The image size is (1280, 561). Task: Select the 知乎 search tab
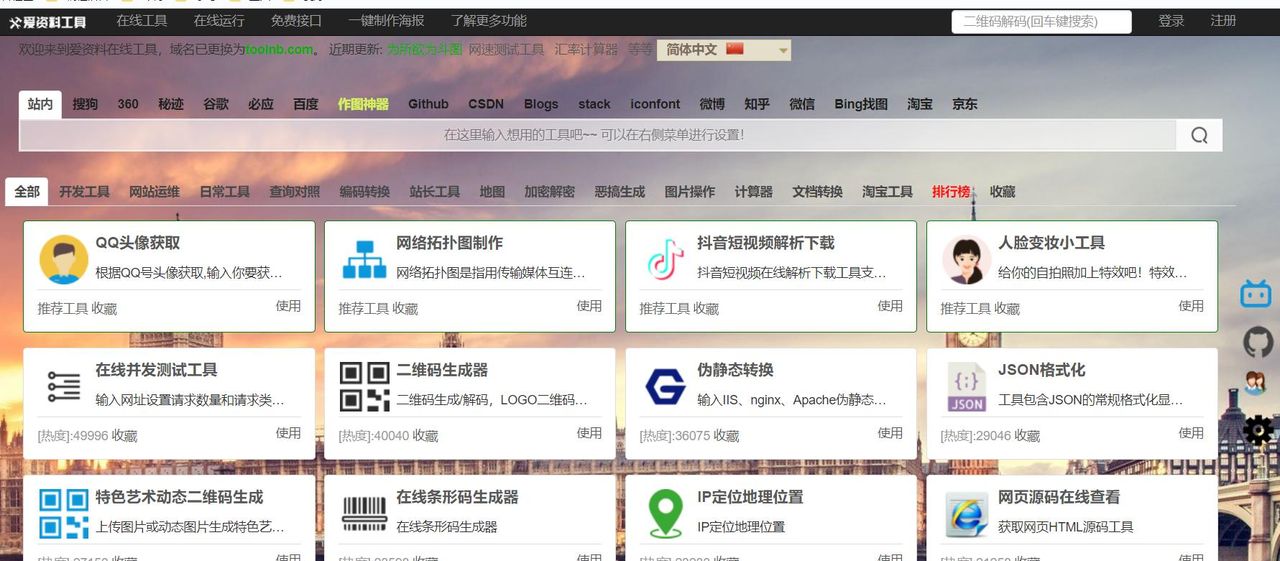(757, 104)
